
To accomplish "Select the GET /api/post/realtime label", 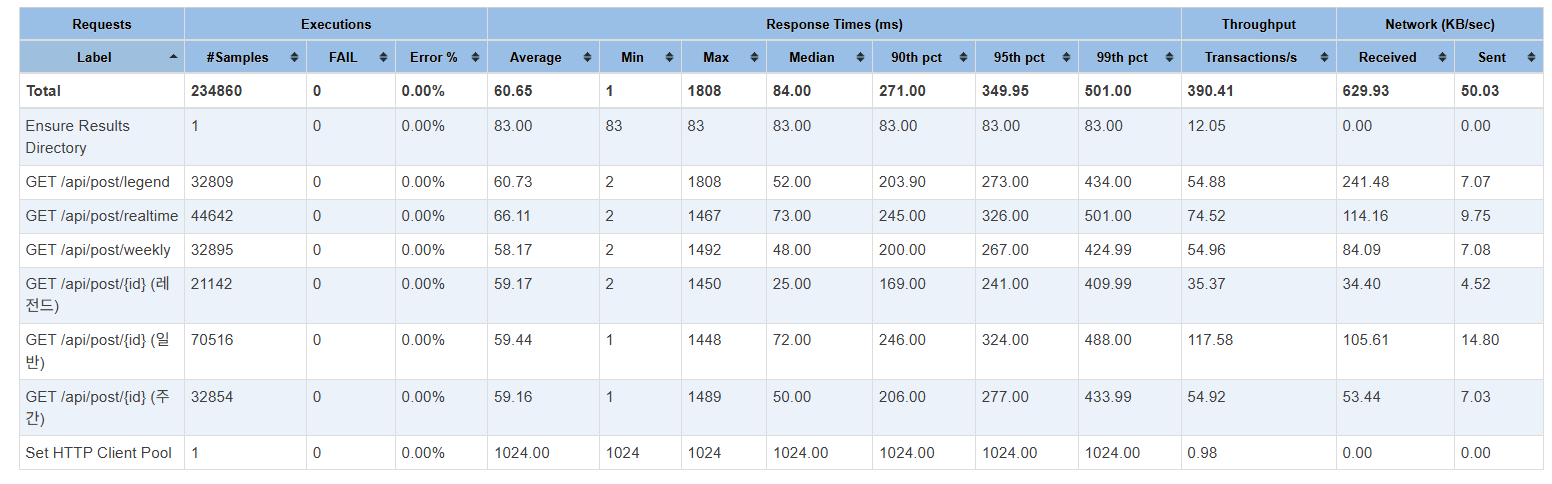I will (x=102, y=216).
